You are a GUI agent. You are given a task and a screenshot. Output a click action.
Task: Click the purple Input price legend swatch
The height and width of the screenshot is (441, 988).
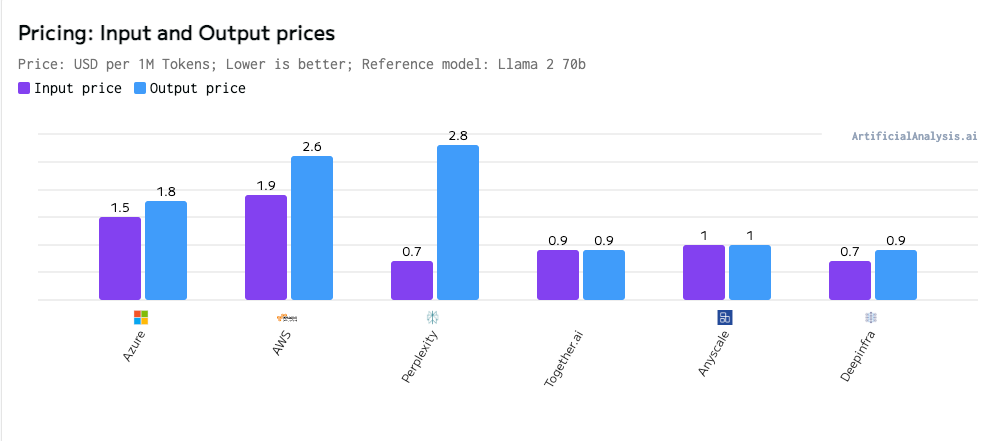tap(24, 88)
